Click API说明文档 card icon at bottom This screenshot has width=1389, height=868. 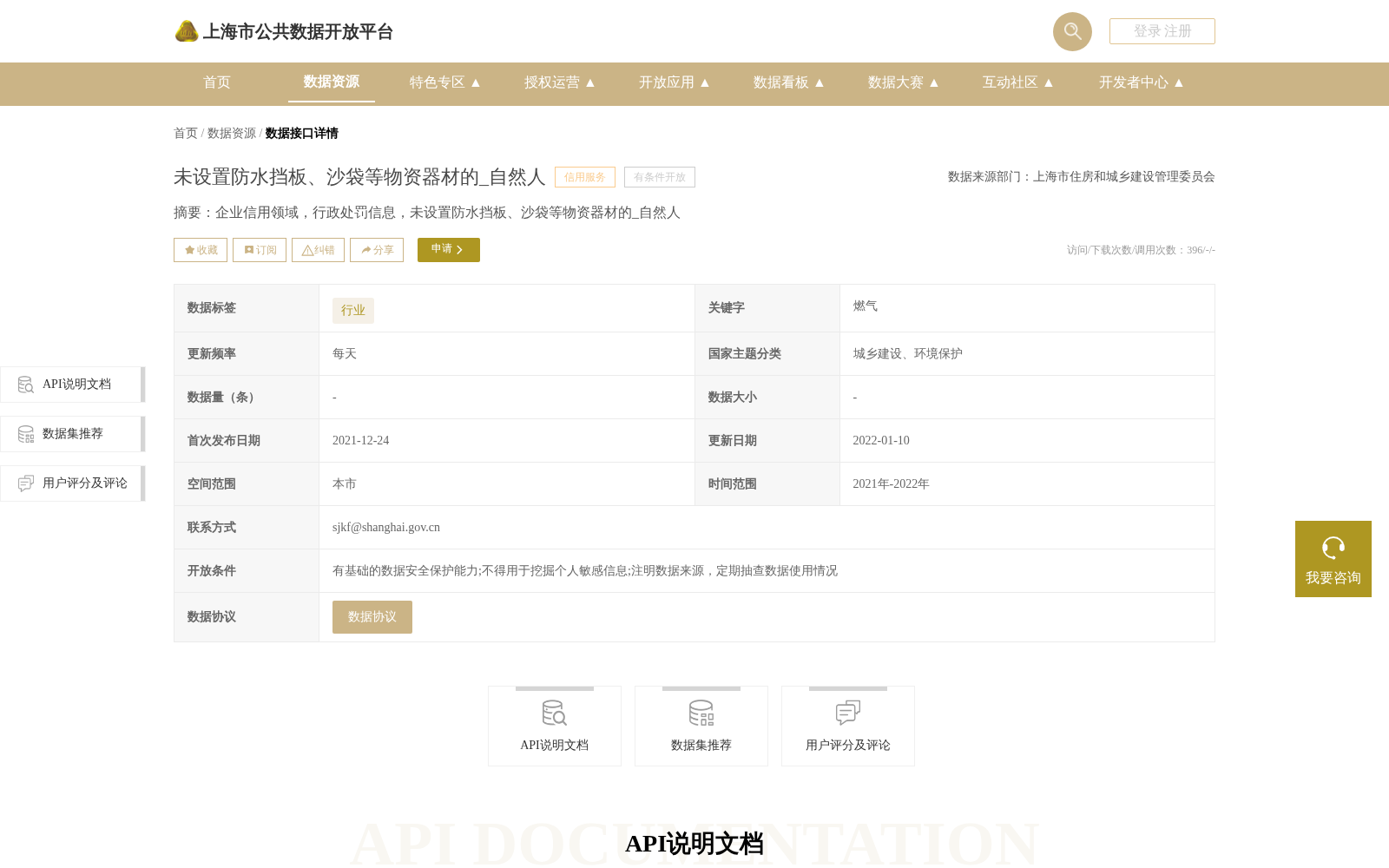555,713
